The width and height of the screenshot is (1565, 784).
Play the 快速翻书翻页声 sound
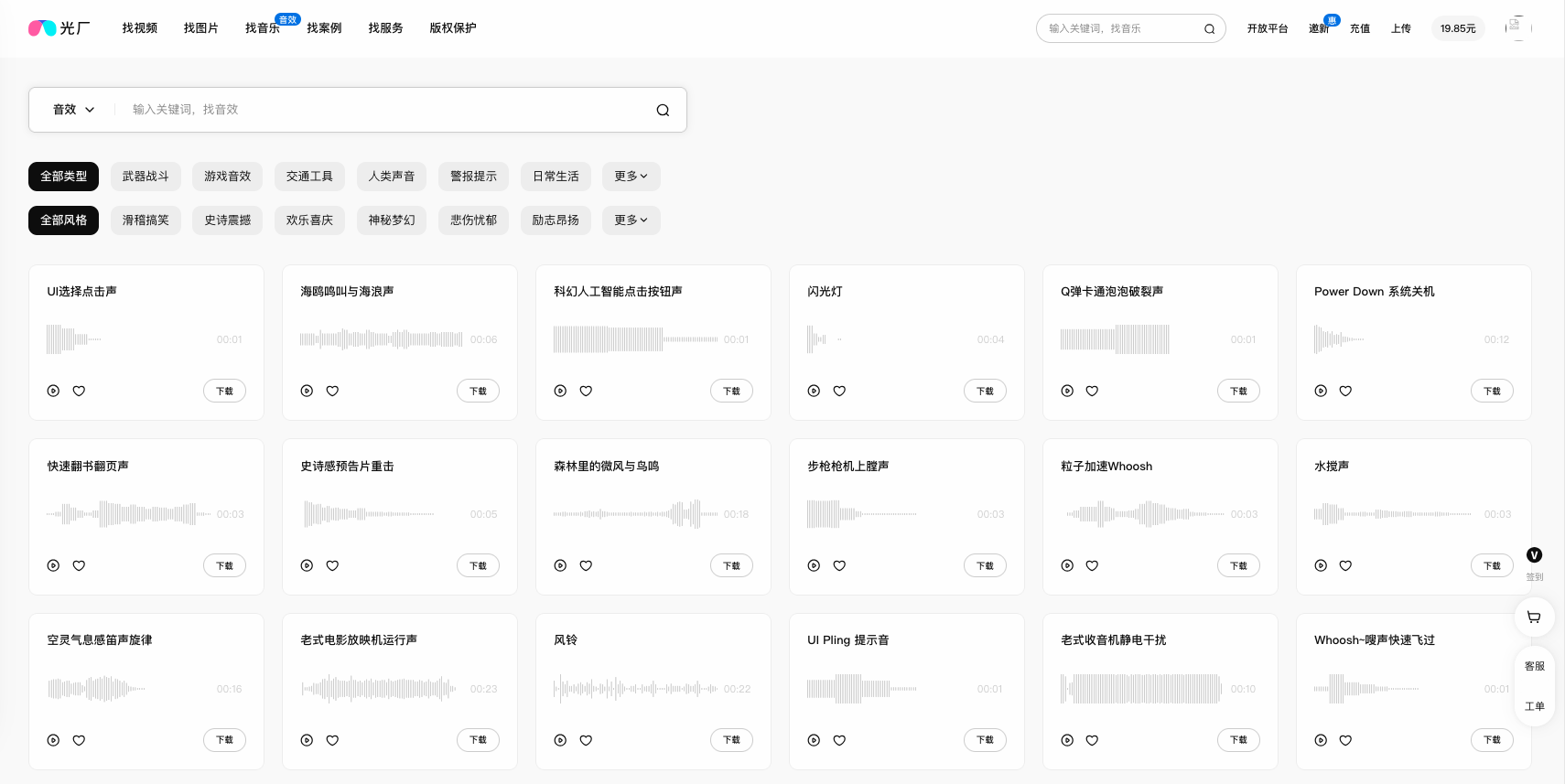(53, 565)
